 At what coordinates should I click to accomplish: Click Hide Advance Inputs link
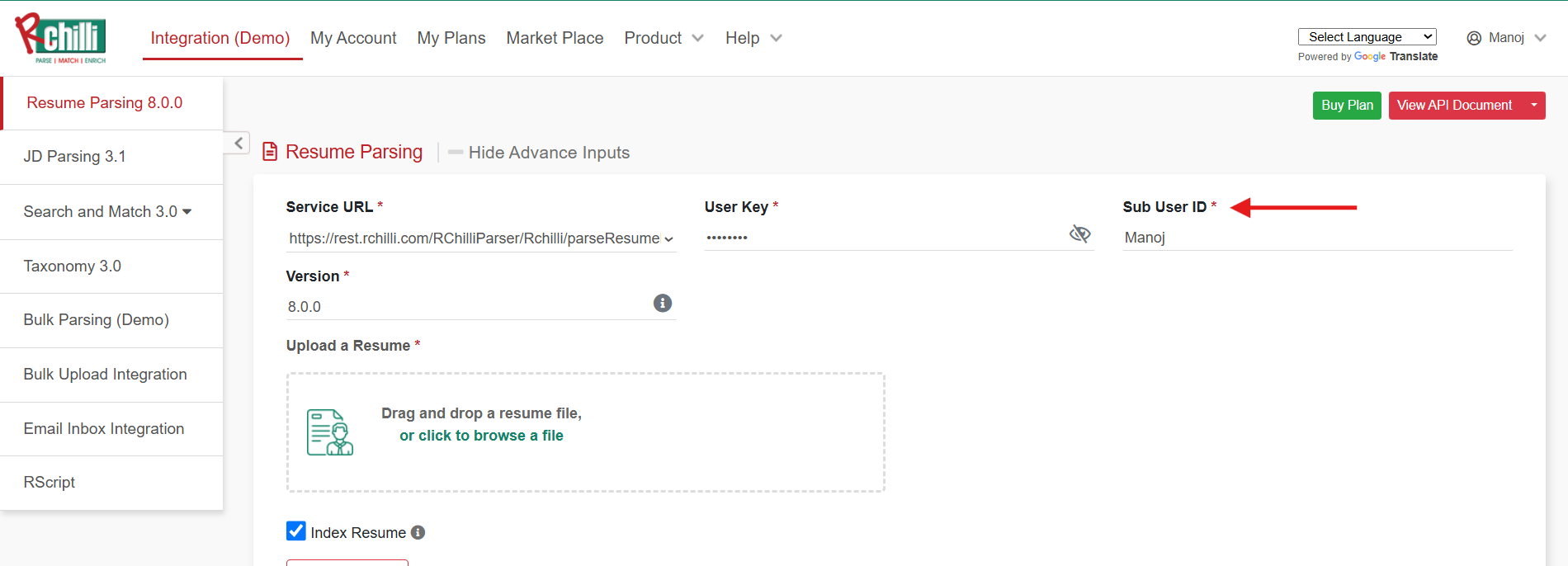(549, 153)
